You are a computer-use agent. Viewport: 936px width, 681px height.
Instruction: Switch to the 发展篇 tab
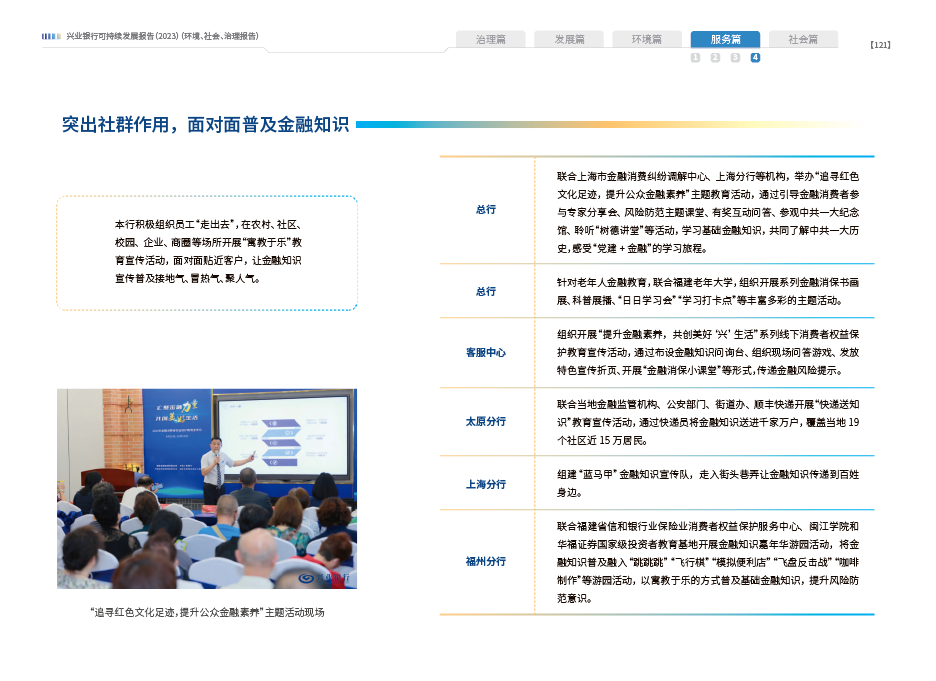(x=569, y=39)
